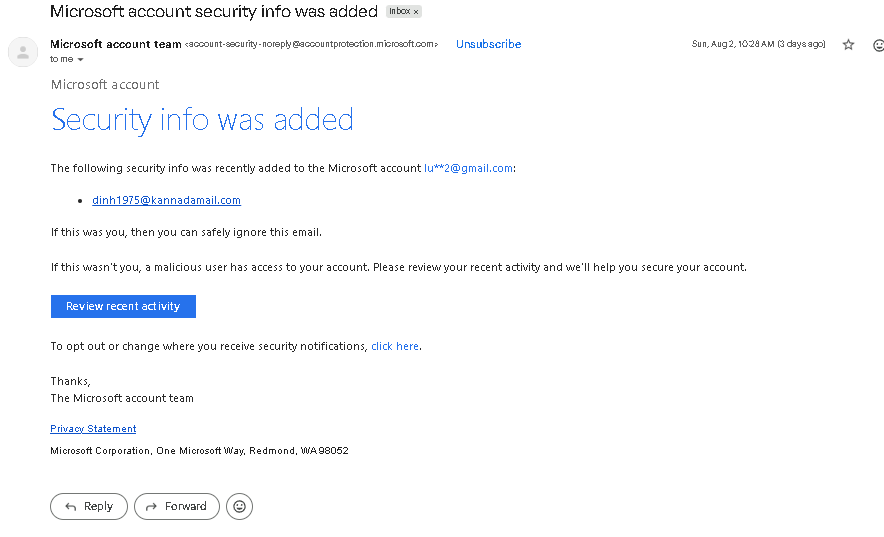Open the dinh1975@kannadamail.com link

(166, 200)
